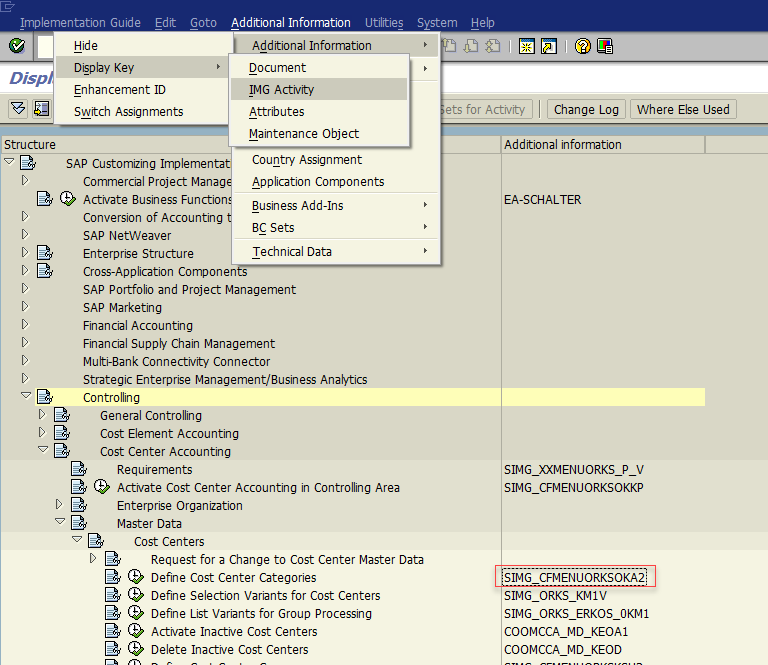Select the EA-SCHALTER key value
This screenshot has width=768, height=665.
[x=543, y=199]
